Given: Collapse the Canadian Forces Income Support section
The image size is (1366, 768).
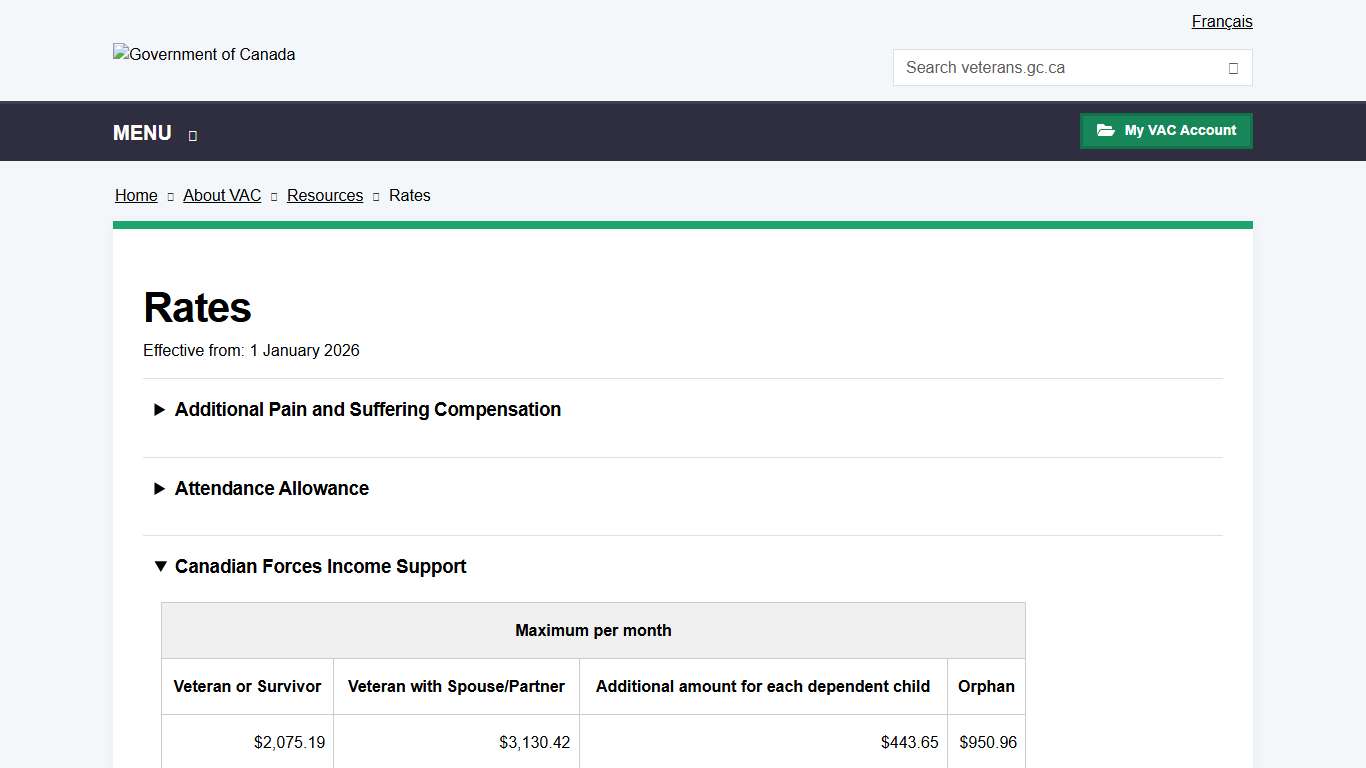Looking at the screenshot, I should point(320,567).
